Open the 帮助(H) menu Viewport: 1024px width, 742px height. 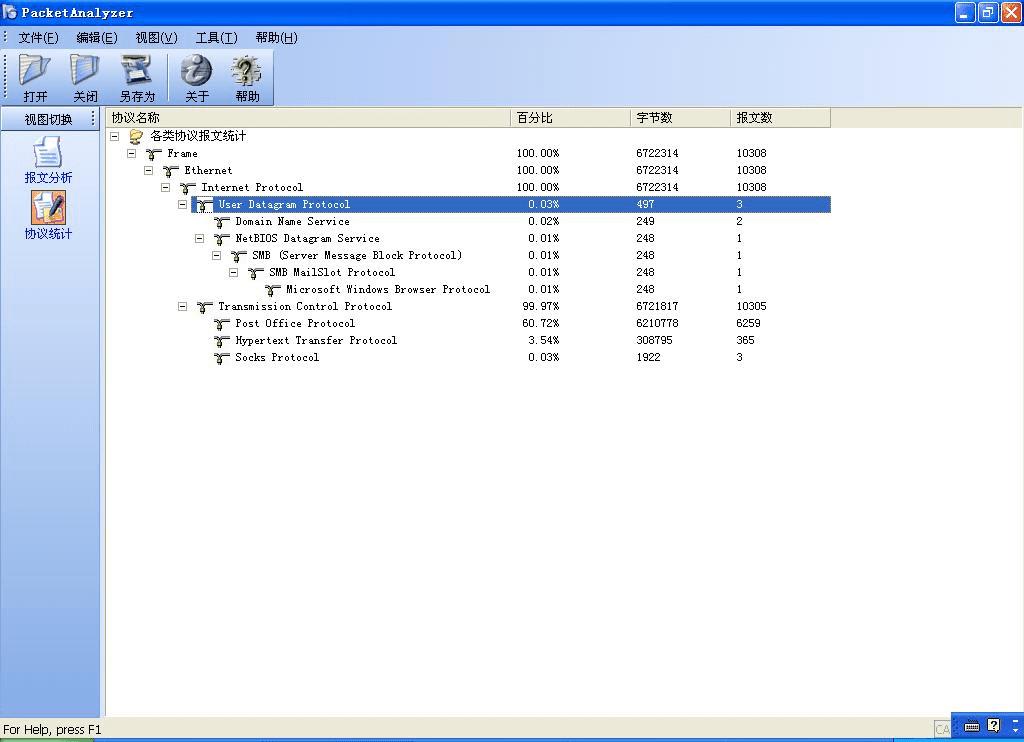point(276,38)
